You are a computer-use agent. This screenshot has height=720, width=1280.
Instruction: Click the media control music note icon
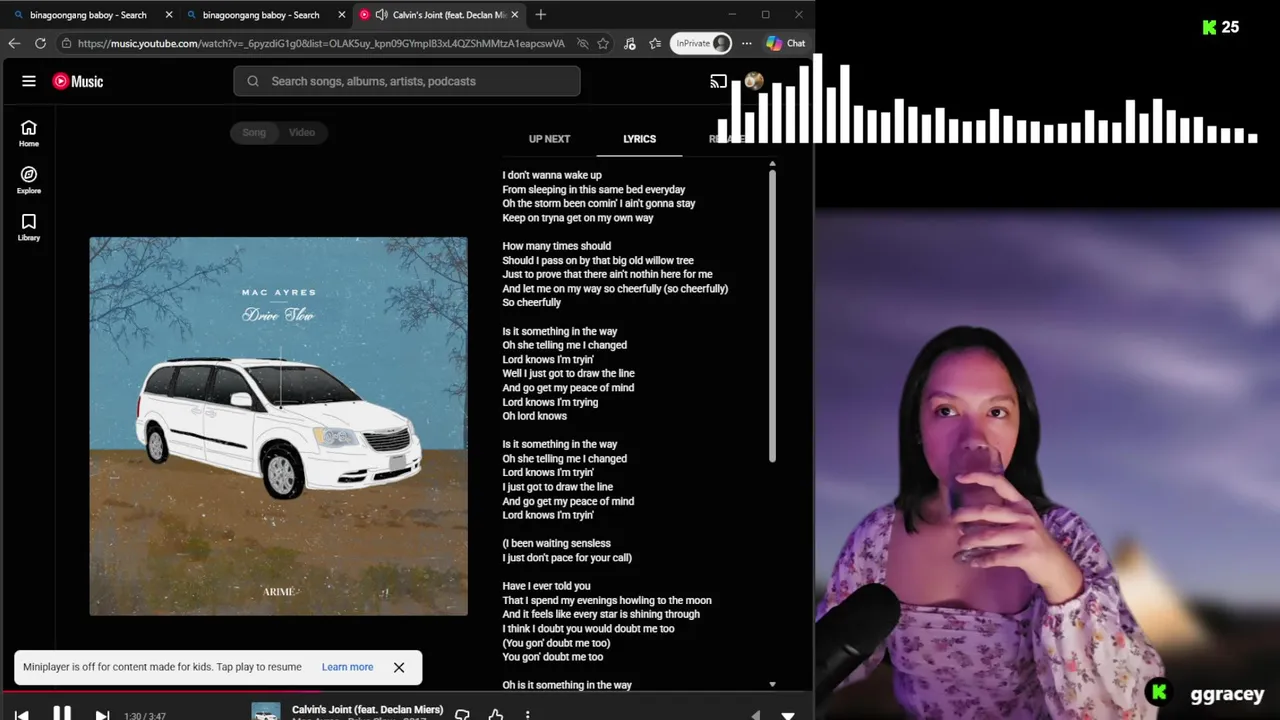(629, 43)
